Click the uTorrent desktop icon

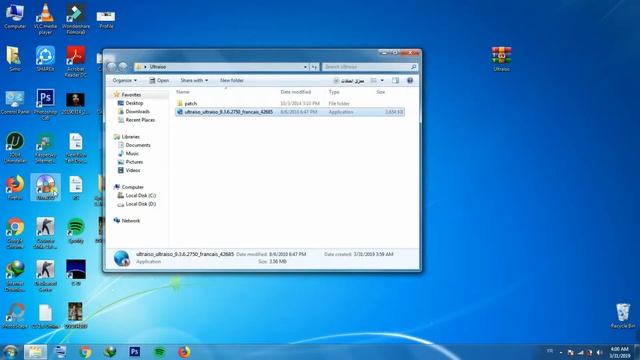pos(15,148)
